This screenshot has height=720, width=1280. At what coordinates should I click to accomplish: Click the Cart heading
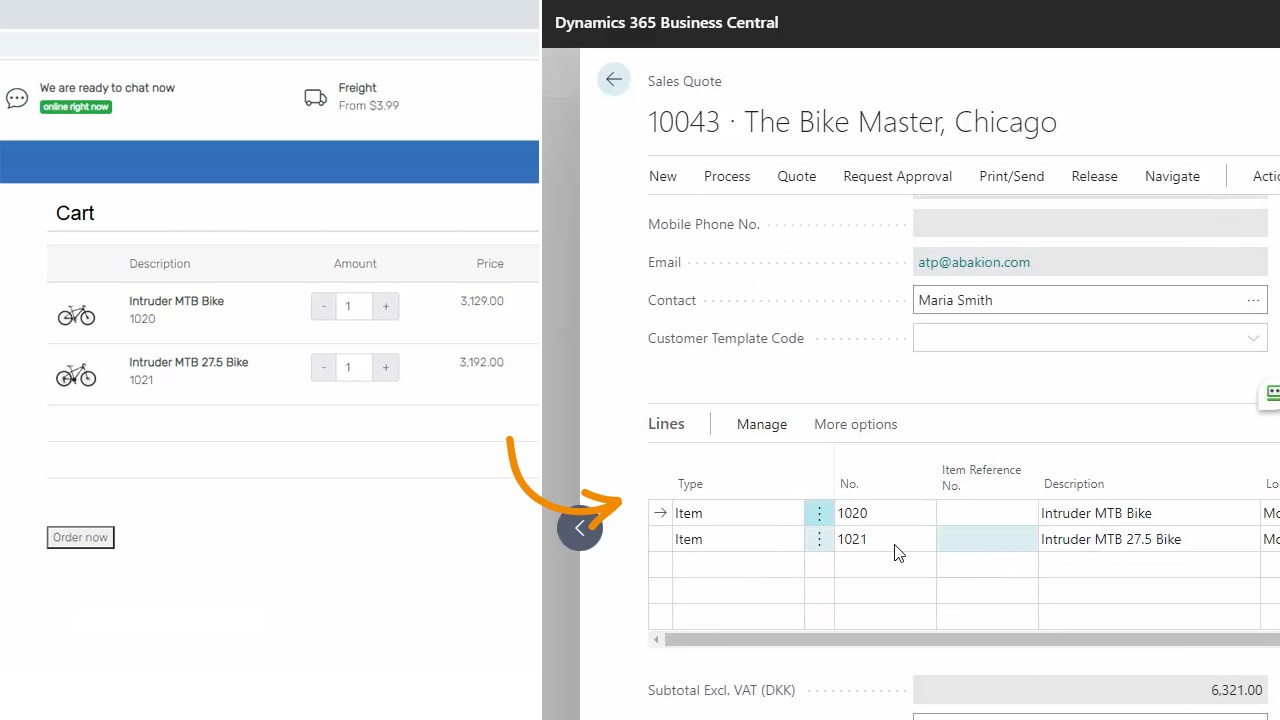(x=75, y=213)
